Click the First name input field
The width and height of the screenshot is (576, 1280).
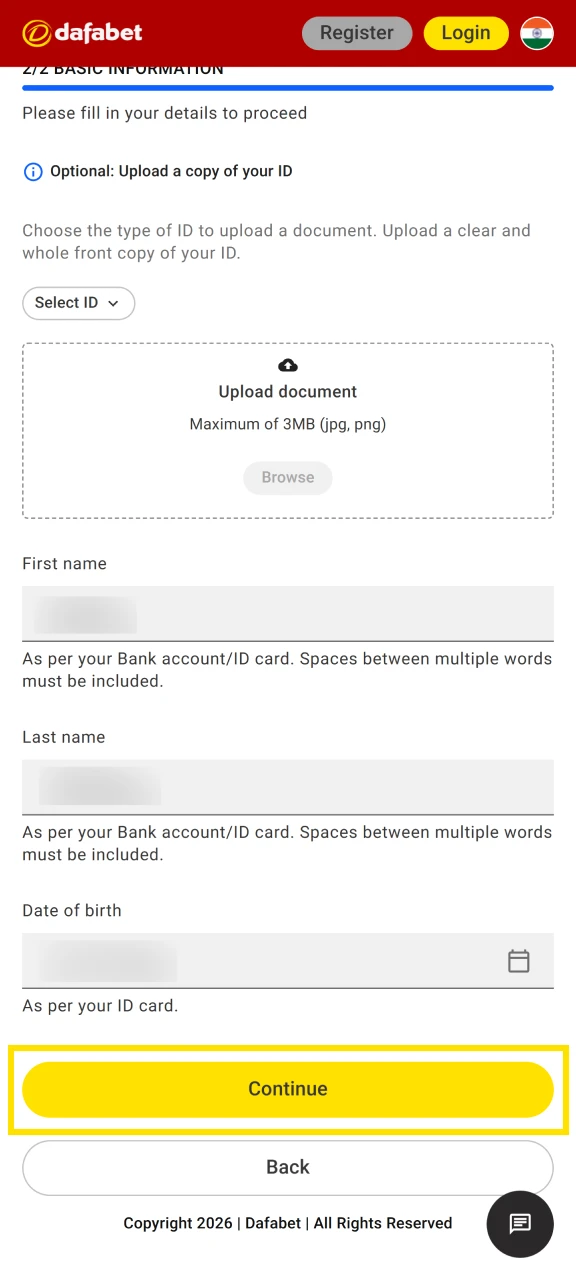288,612
